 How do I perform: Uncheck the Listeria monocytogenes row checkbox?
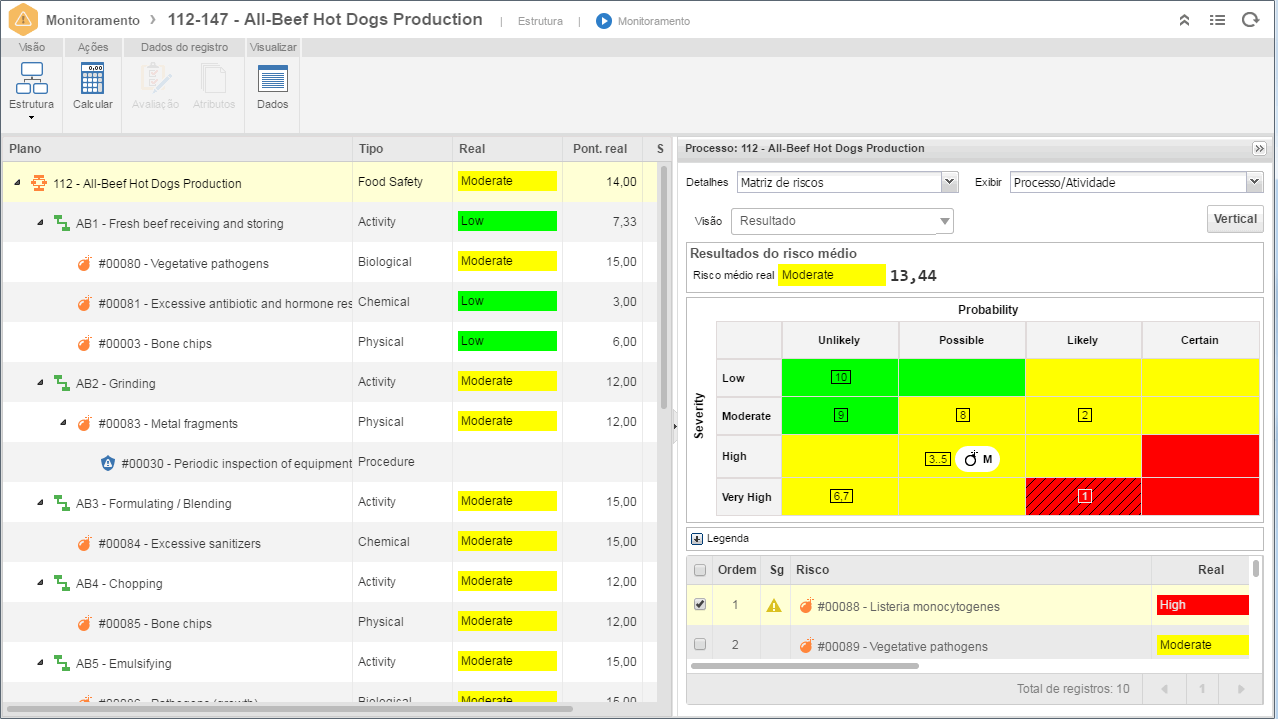click(700, 604)
